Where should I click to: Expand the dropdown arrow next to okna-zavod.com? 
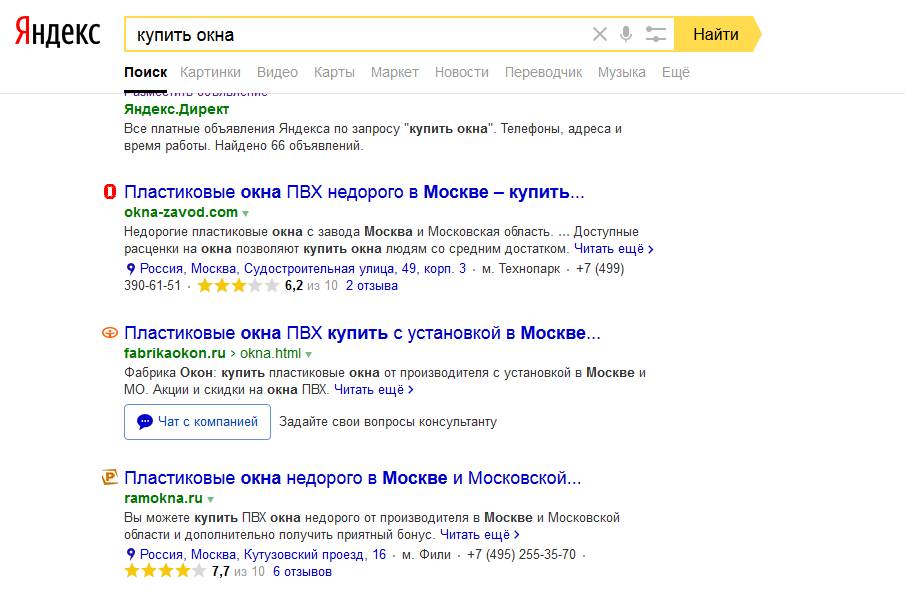(245, 213)
